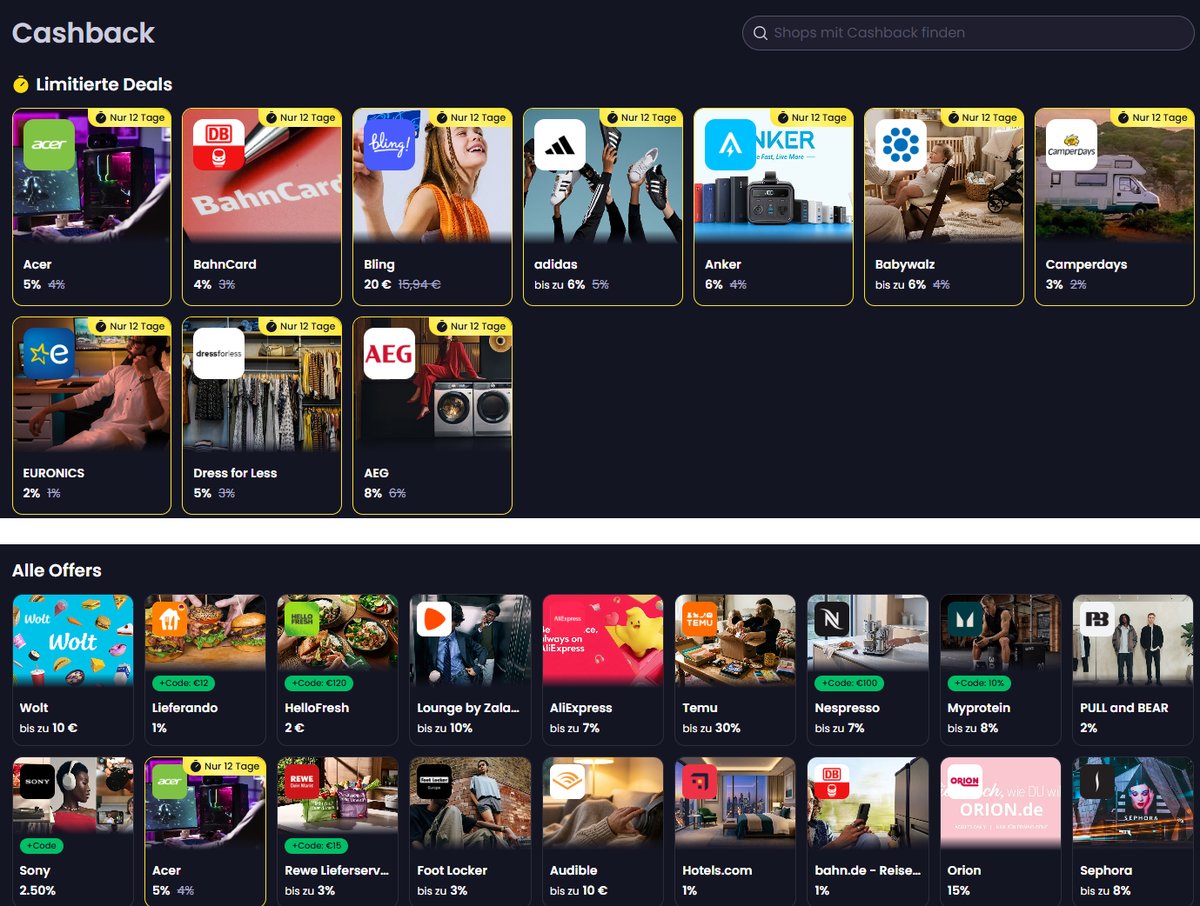This screenshot has height=906, width=1200.
Task: Click the search magnifier icon
Action: (760, 33)
